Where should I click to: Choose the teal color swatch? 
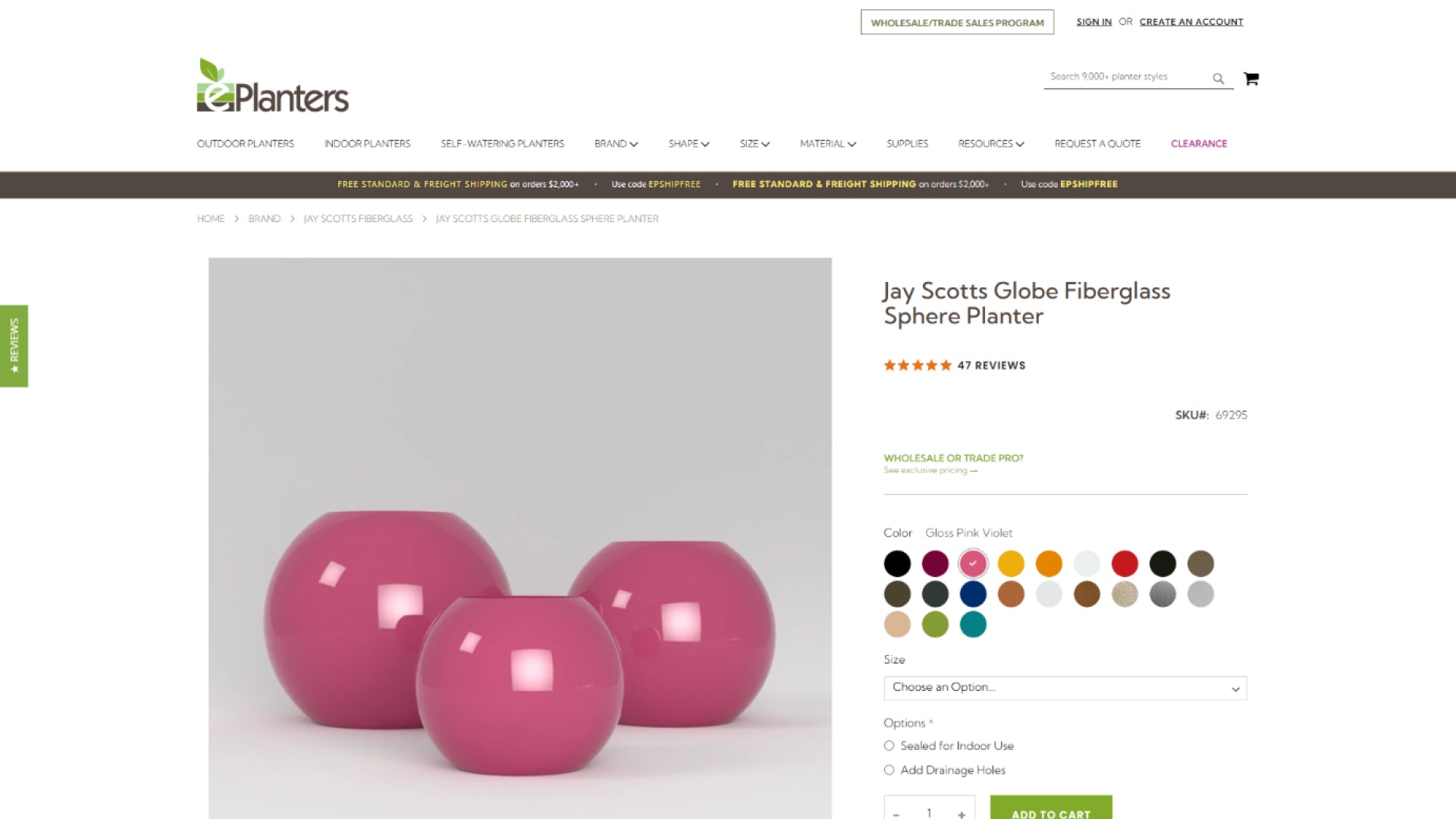(972, 624)
